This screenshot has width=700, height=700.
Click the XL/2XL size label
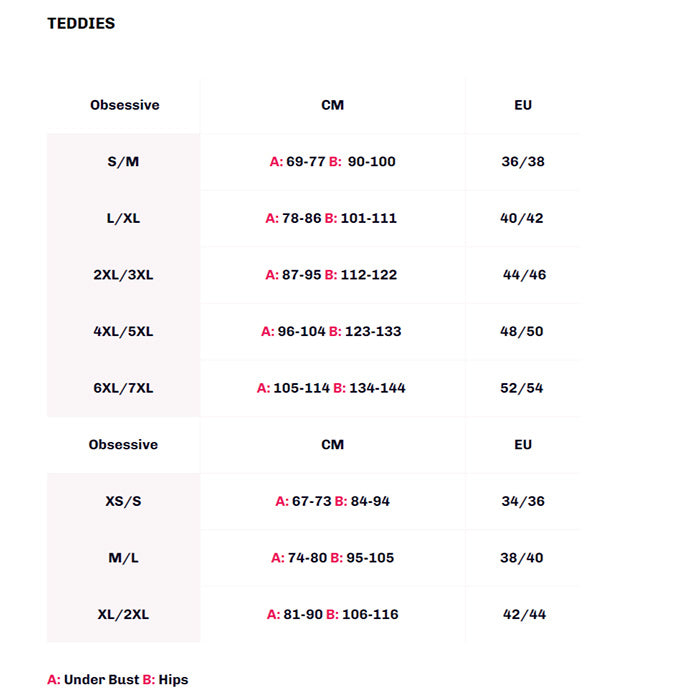pos(123,614)
